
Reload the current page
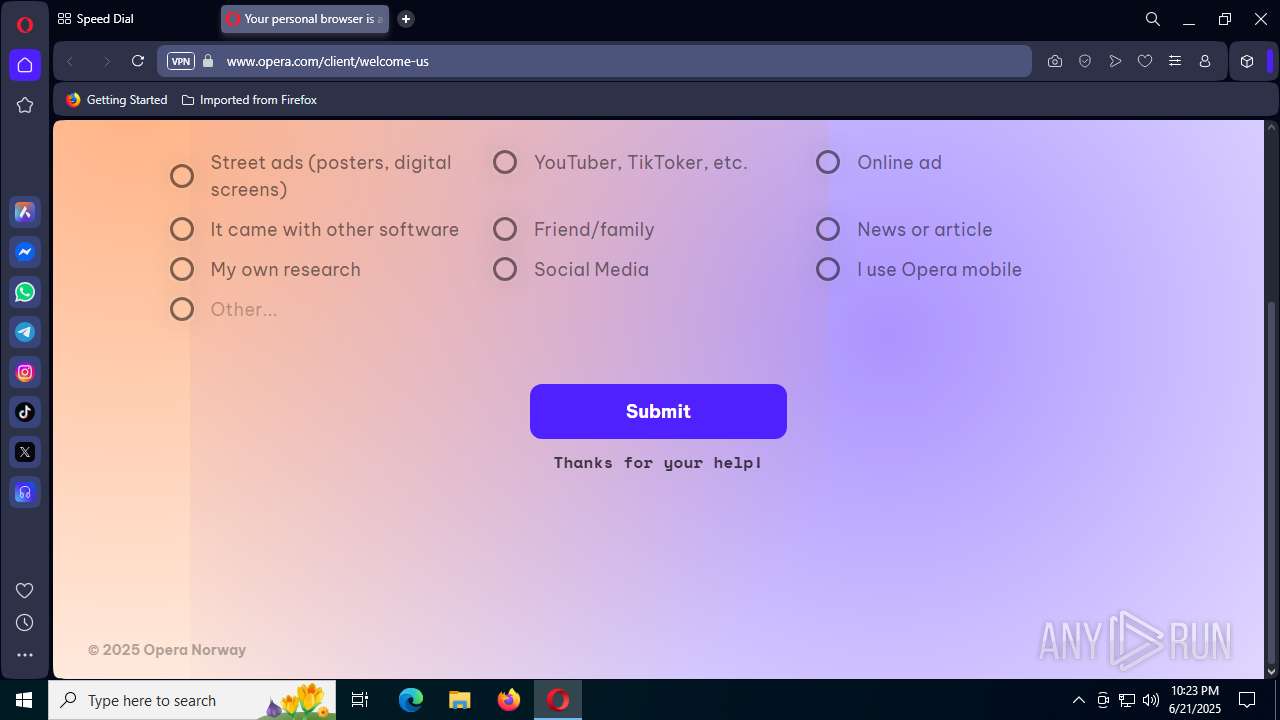(x=138, y=61)
